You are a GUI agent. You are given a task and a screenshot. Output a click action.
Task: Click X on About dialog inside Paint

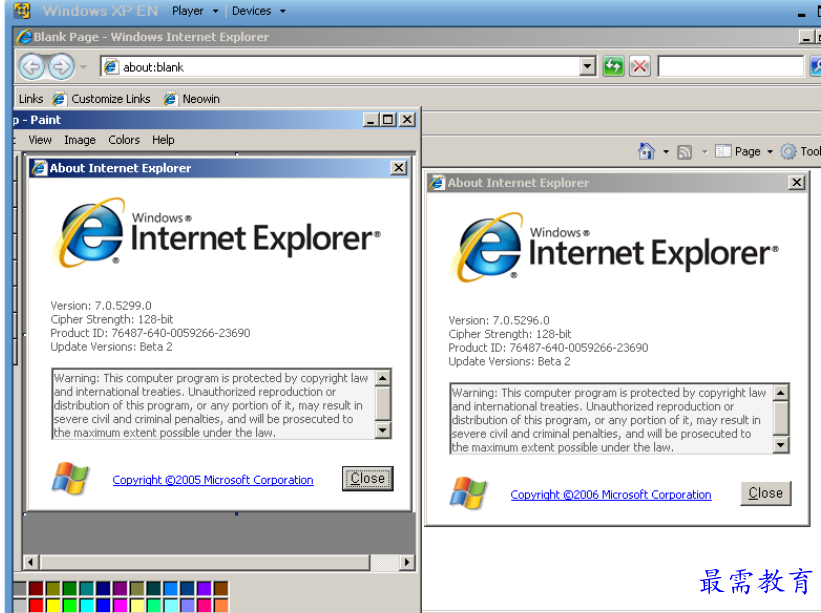pos(398,168)
